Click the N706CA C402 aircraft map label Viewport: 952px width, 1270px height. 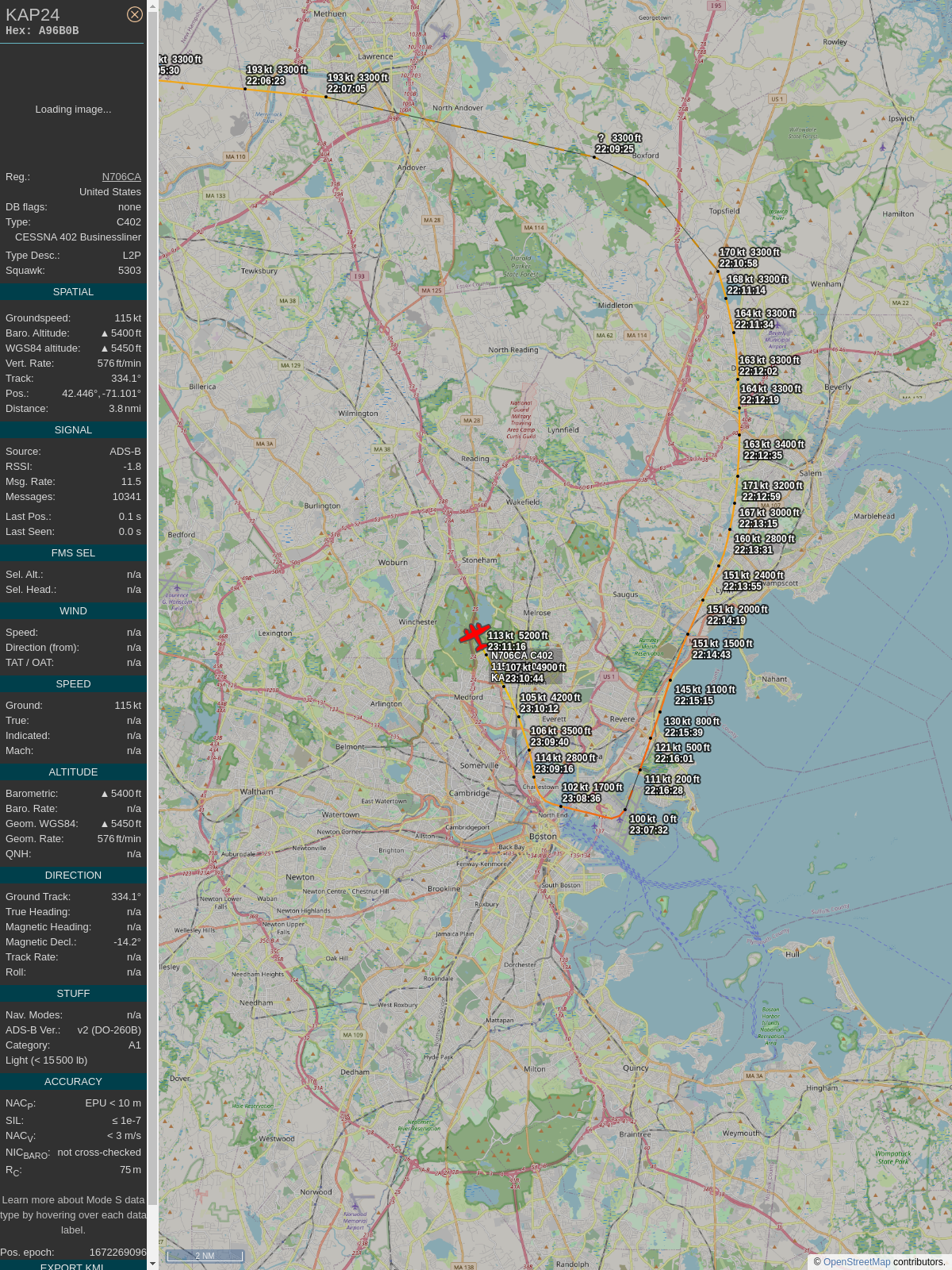click(522, 656)
